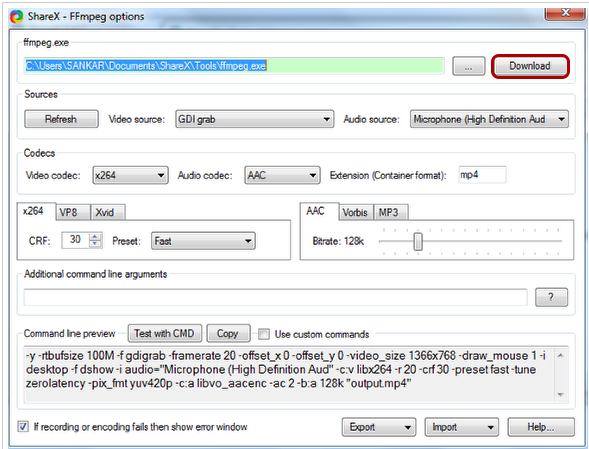Switch to the Xvid tab
The height and width of the screenshot is (449, 589).
pos(108,212)
